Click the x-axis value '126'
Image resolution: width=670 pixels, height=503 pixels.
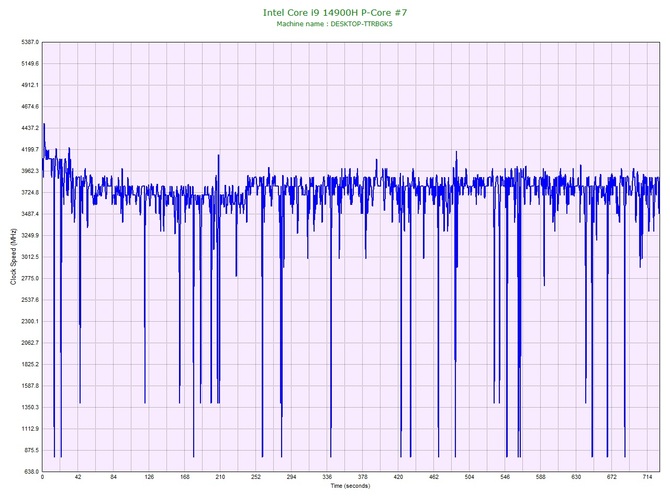[x=149, y=477]
